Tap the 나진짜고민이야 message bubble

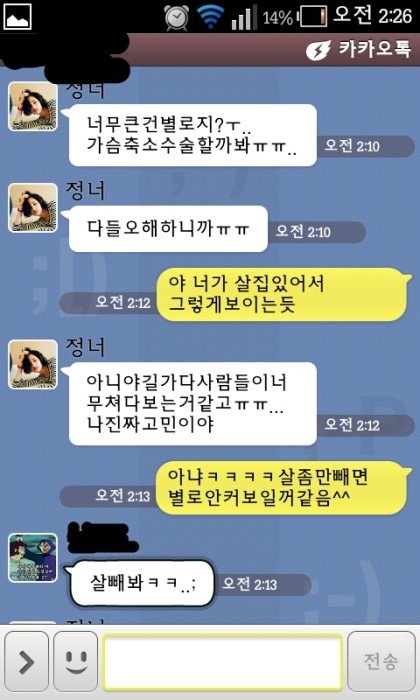coord(191,404)
